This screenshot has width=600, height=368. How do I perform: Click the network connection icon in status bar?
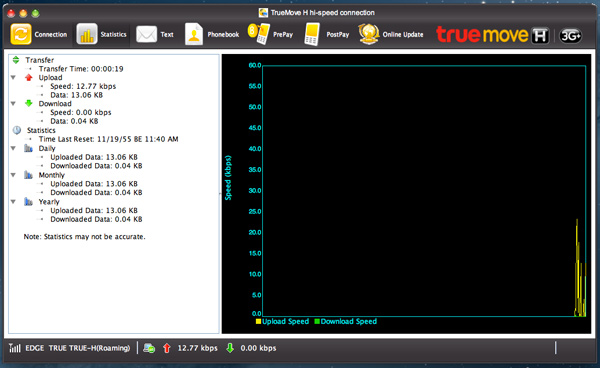click(149, 348)
